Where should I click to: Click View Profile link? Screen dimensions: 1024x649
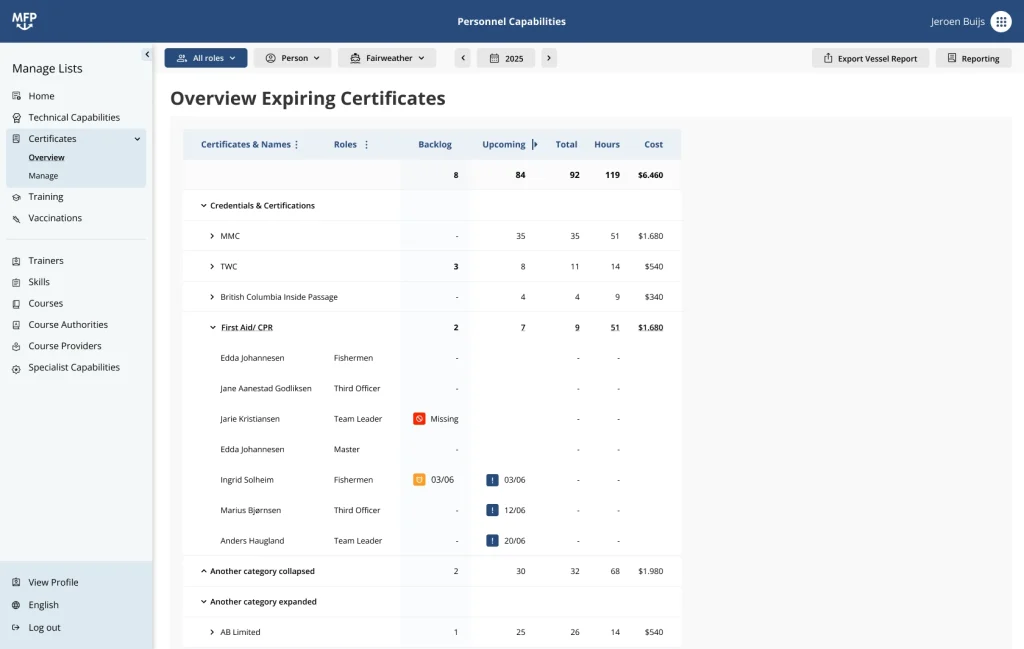tap(53, 582)
